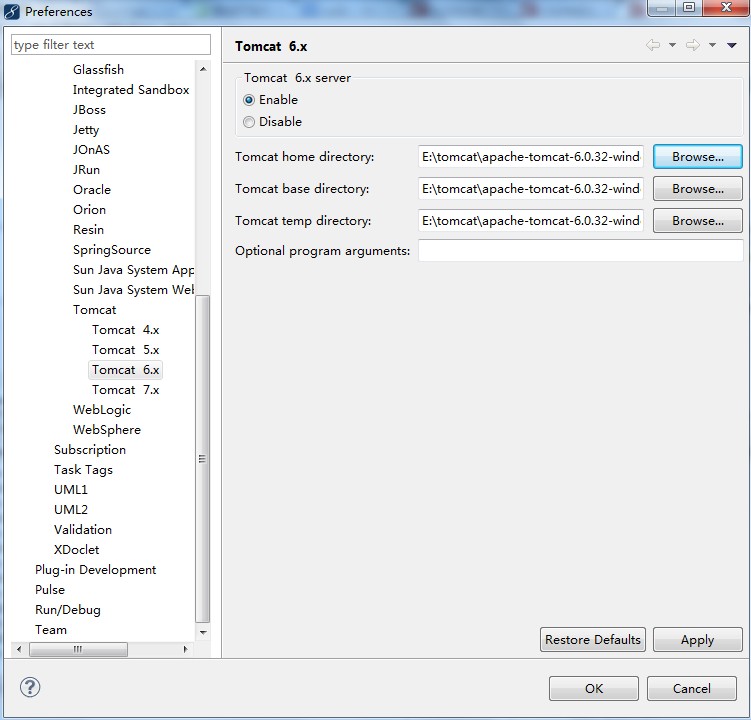Click the horizontal scrollbar thumb
The height and width of the screenshot is (720, 751).
click(x=78, y=650)
